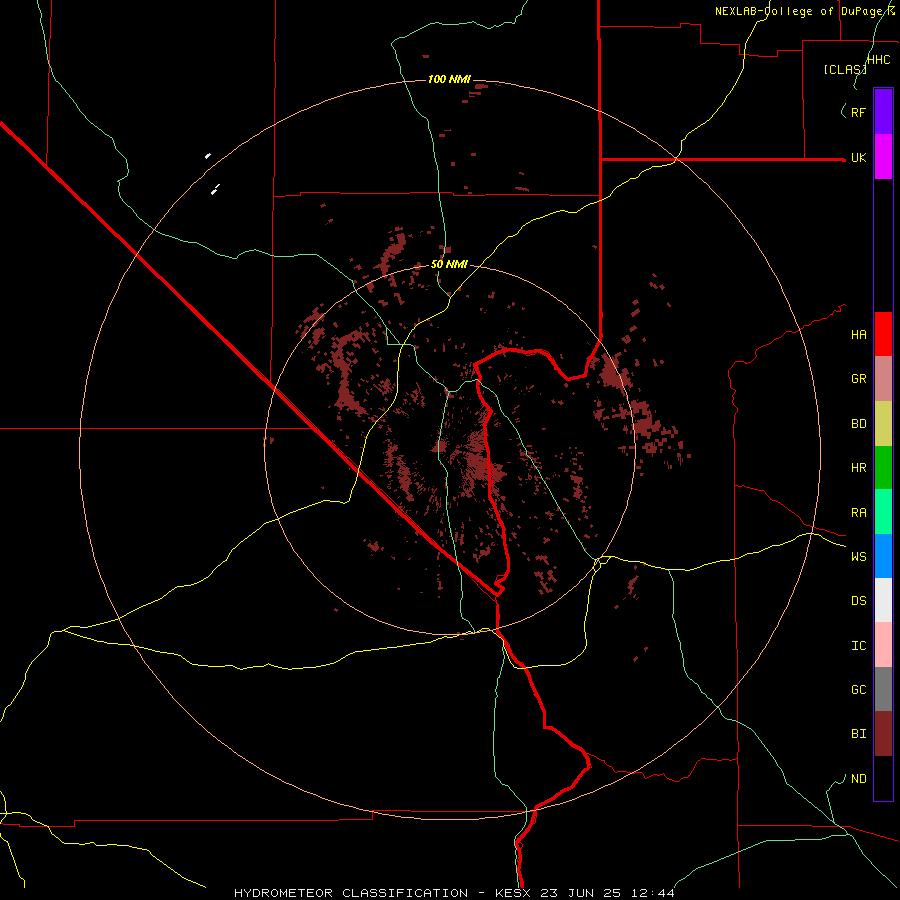This screenshot has width=900, height=900.
Task: Click the [CLAS] unit label
Action: tap(845, 69)
